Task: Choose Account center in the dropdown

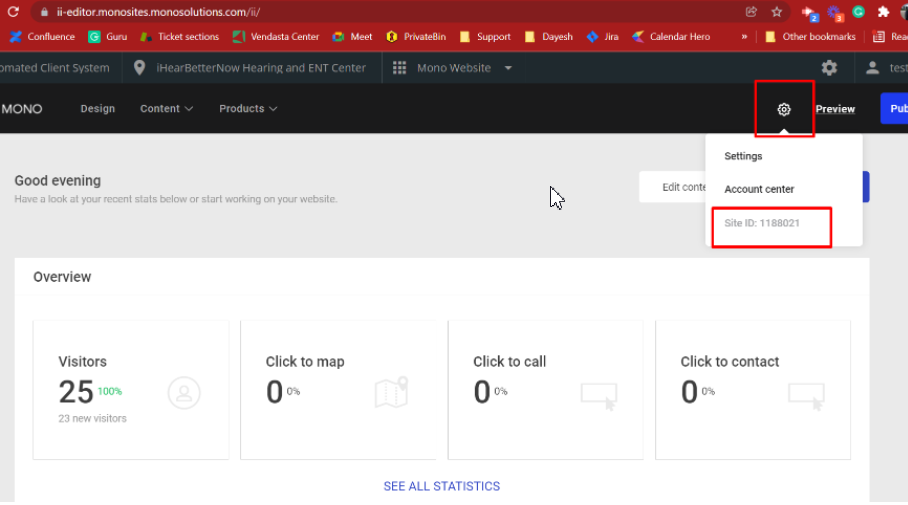Action: pyautogui.click(x=759, y=189)
